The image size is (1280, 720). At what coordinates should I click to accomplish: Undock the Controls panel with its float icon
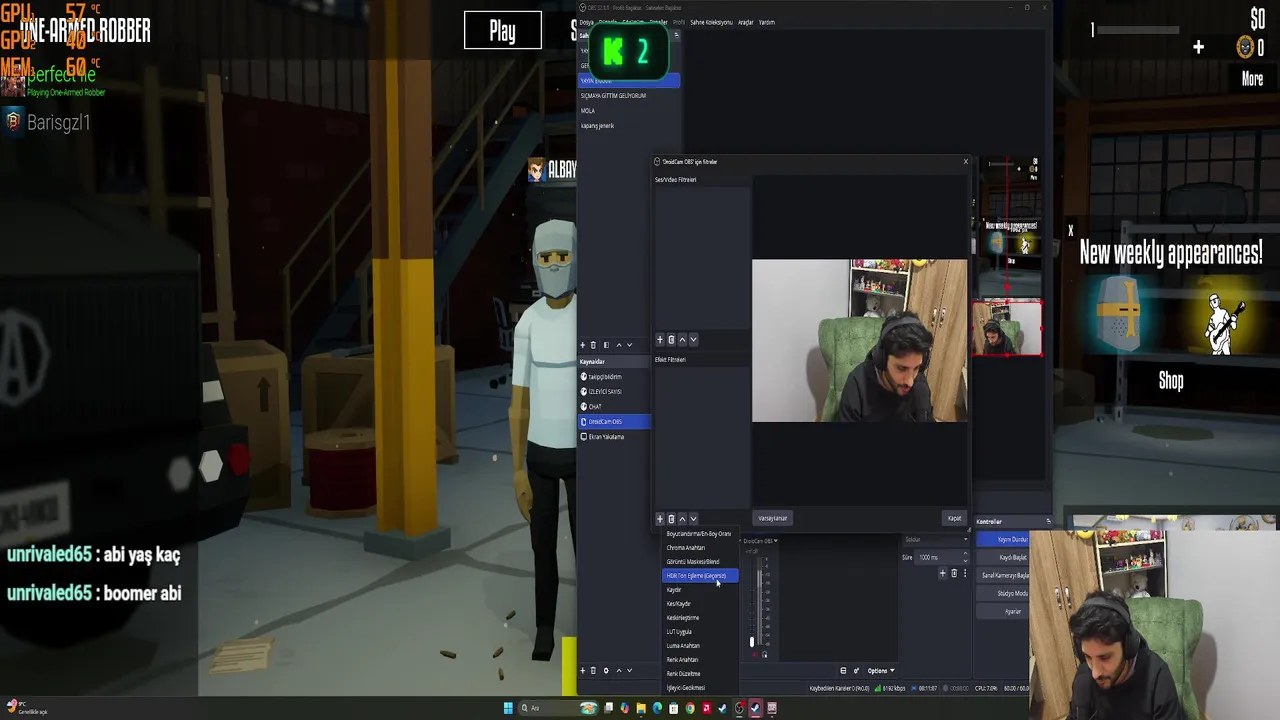click(x=1048, y=521)
